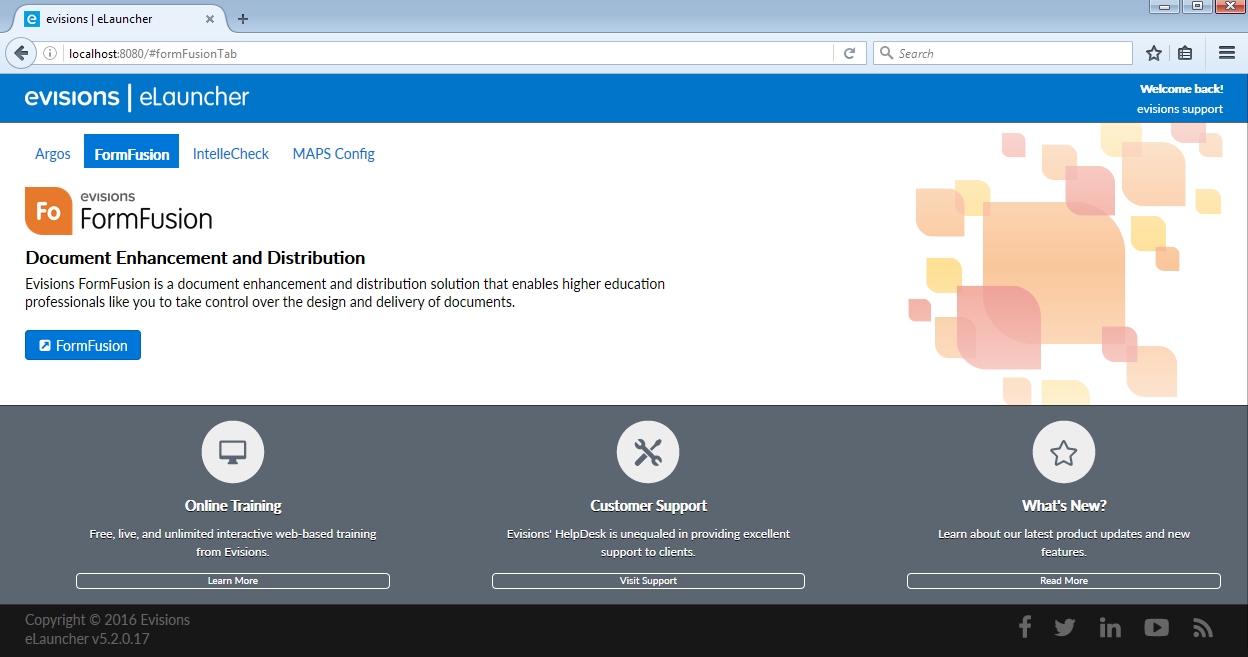Click the Visit Support button
Image resolution: width=1248 pixels, height=657 pixels.
pos(648,580)
